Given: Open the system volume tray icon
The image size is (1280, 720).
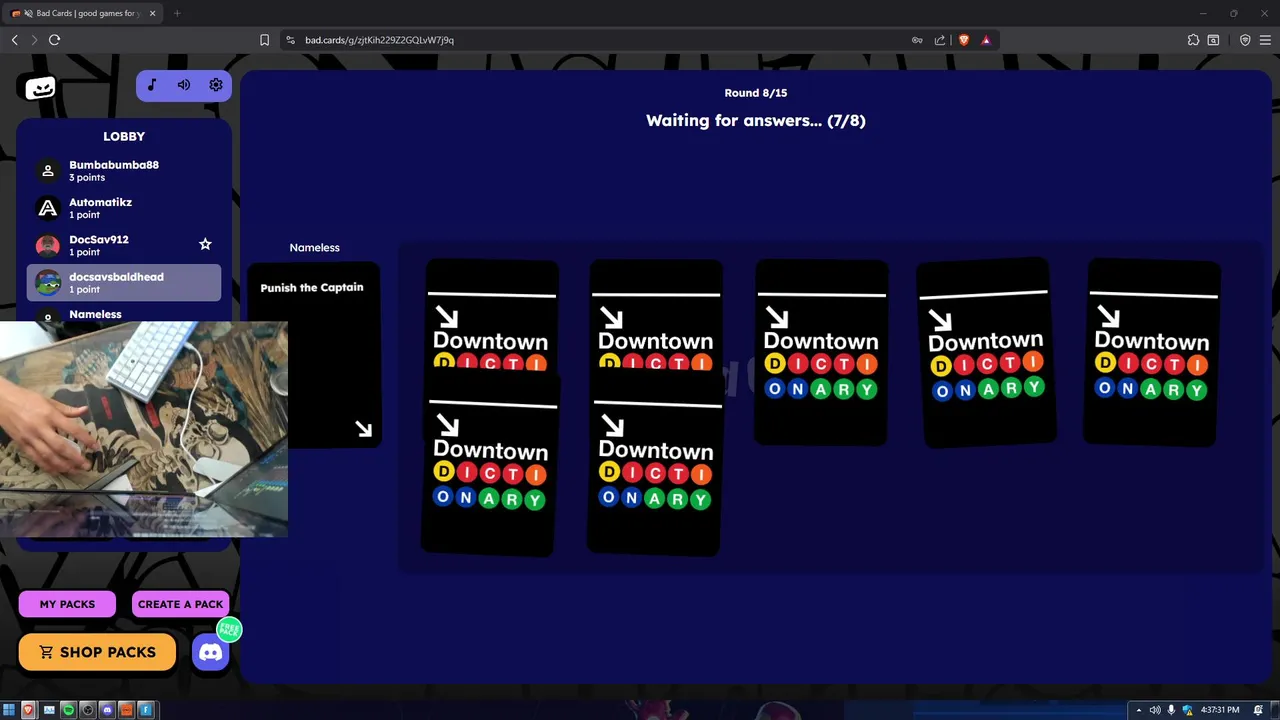Looking at the screenshot, I should click(1155, 710).
